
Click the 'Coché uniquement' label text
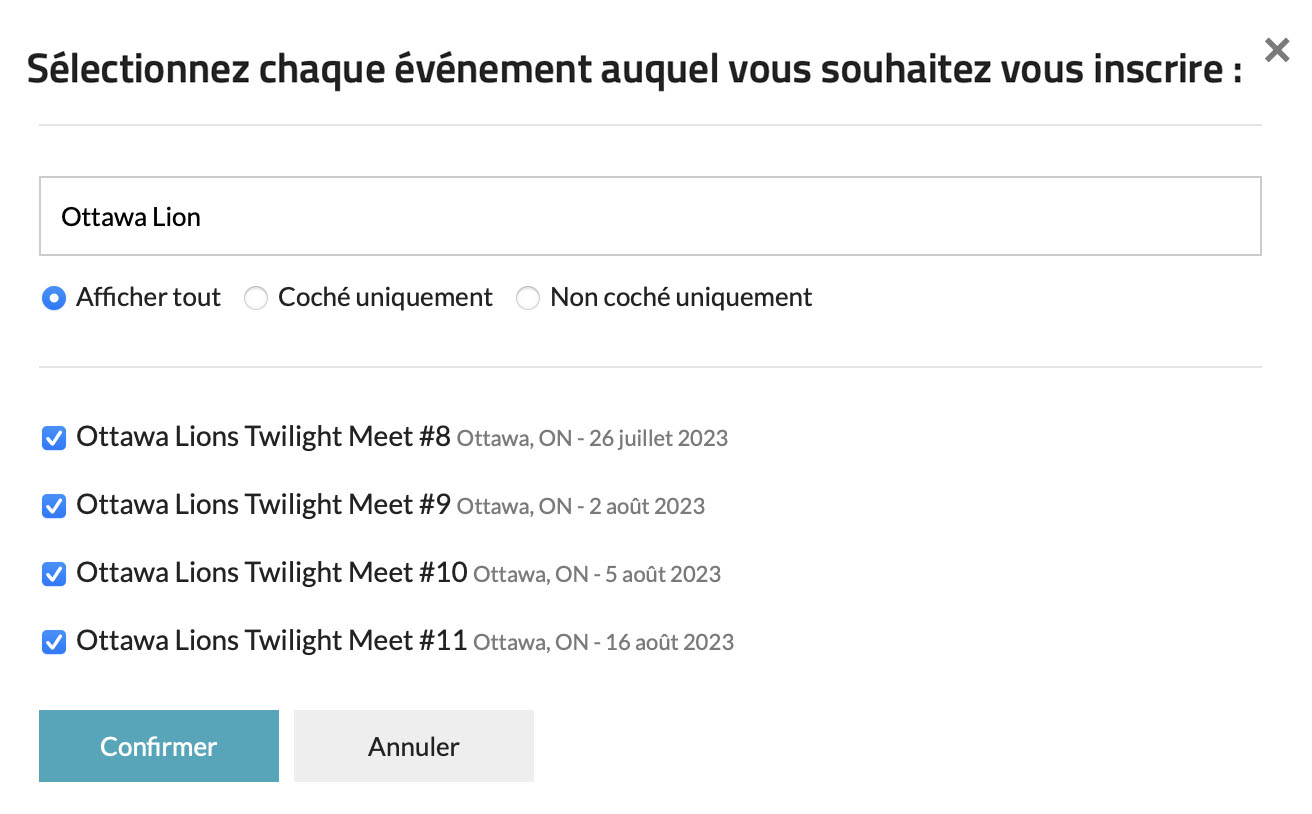pos(385,298)
